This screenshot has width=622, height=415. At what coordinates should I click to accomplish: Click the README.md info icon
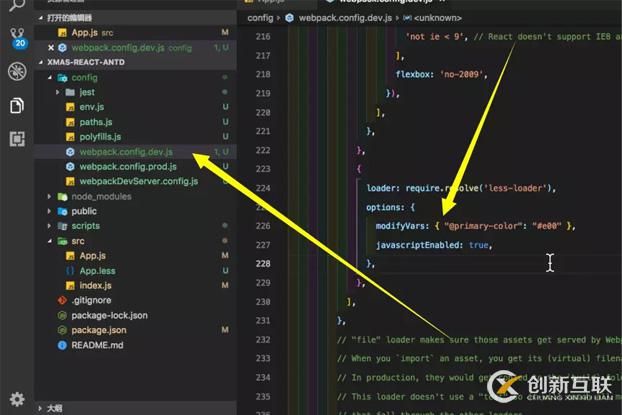62,345
